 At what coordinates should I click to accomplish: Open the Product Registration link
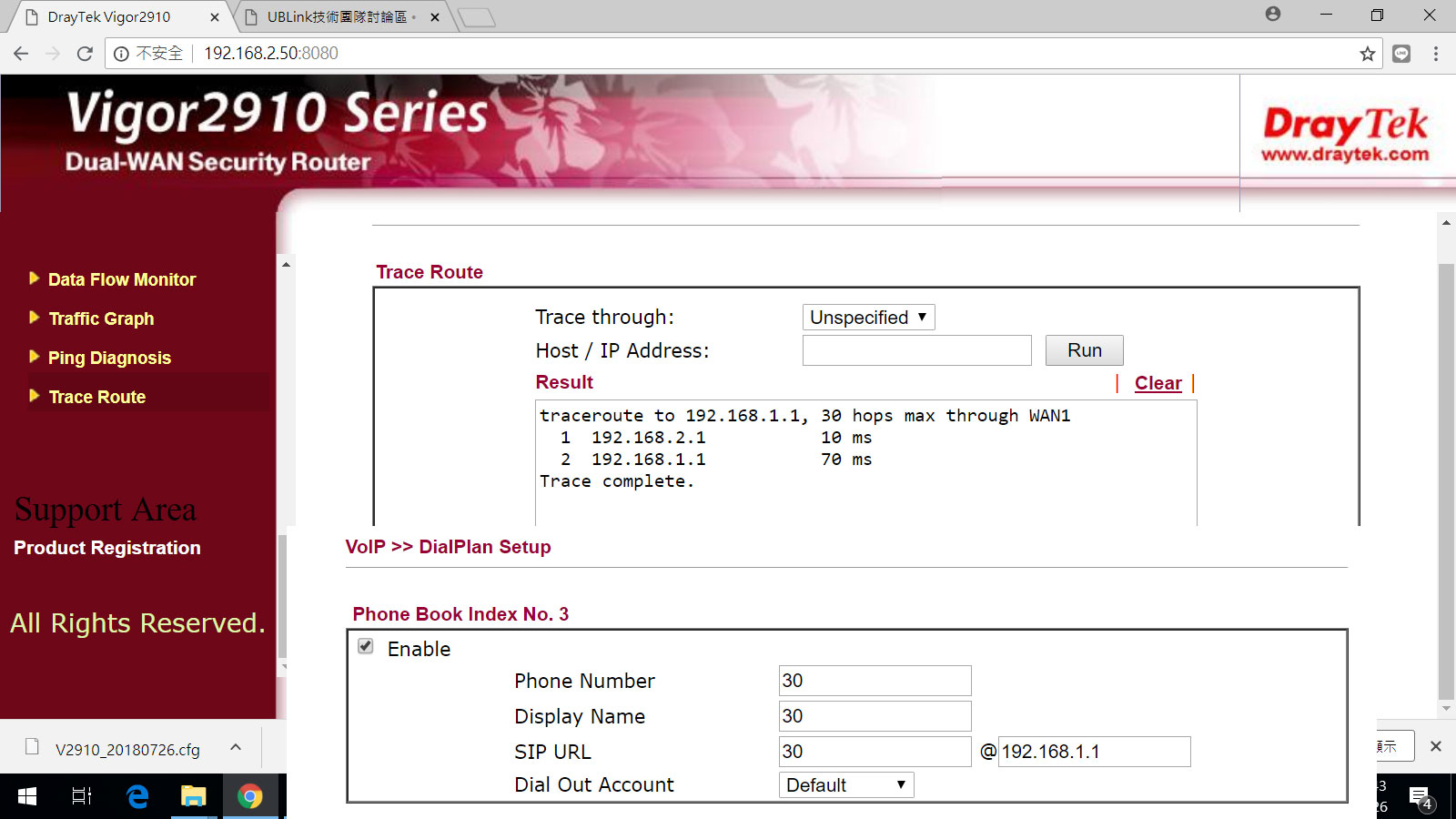click(107, 548)
